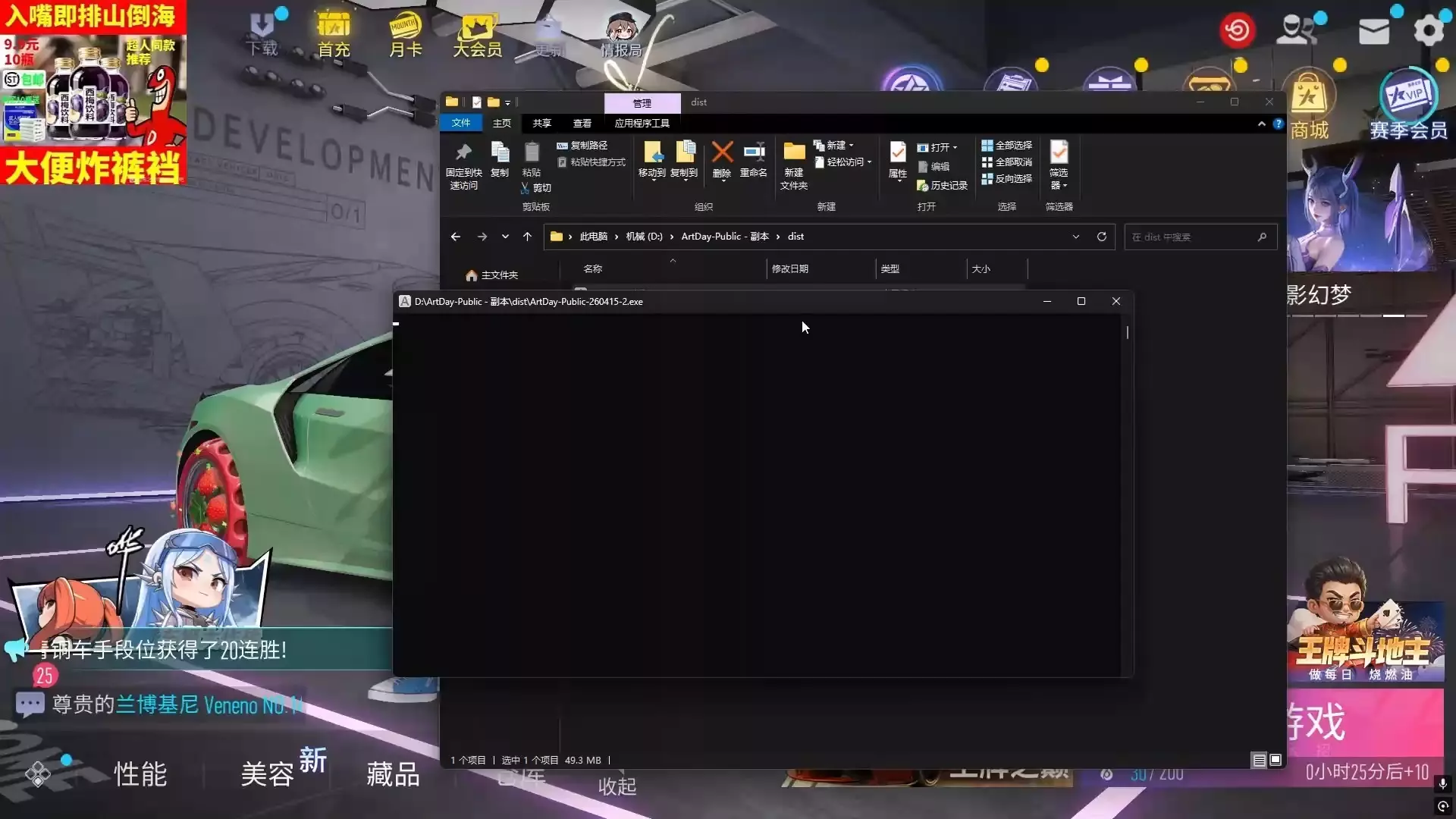Expand the address bar history dropdown
This screenshot has height=819, width=1456.
click(x=1075, y=237)
